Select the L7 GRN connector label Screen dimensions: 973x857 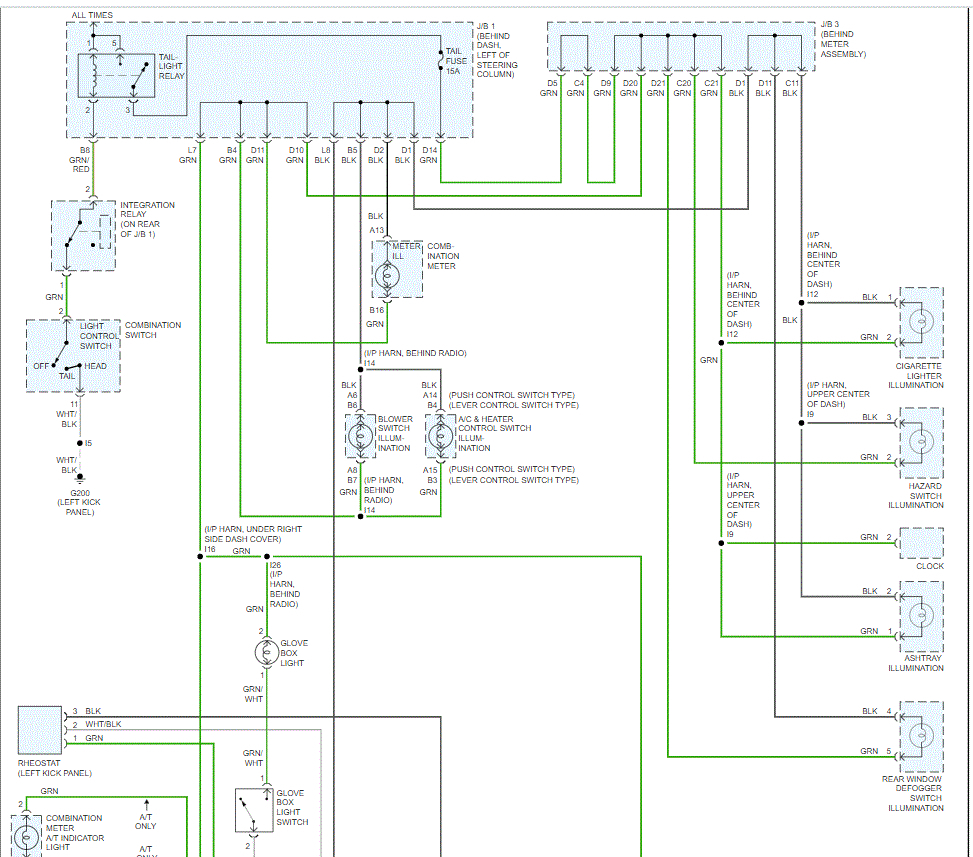click(189, 155)
